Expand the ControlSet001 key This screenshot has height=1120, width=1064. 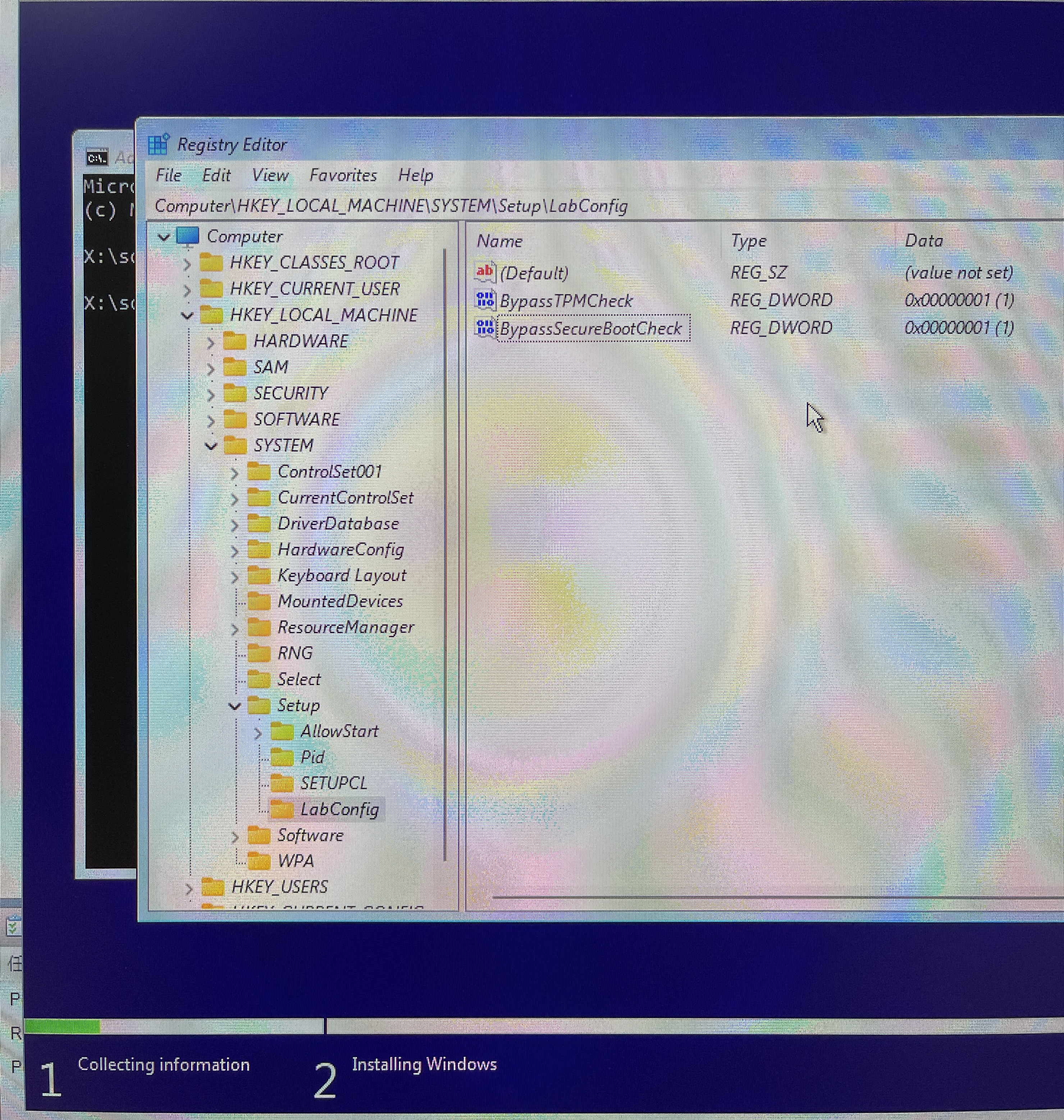tap(235, 472)
